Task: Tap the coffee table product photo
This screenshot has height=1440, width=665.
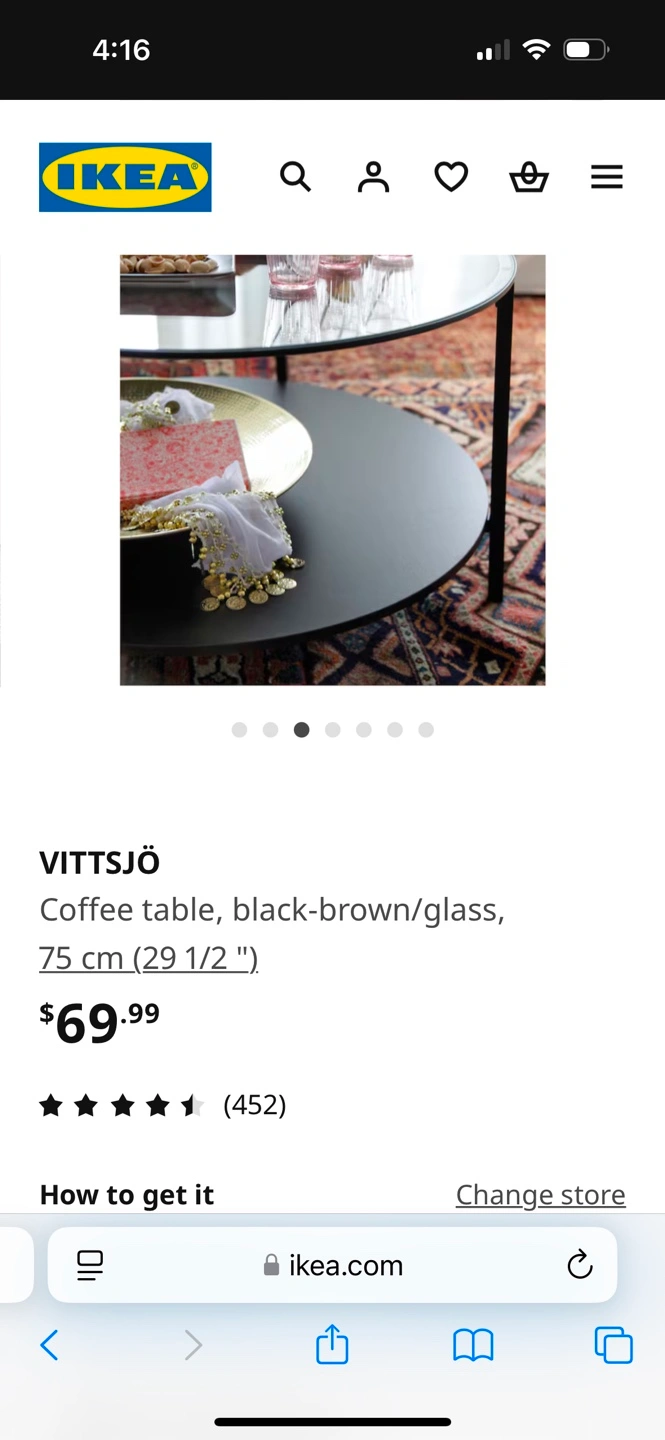Action: pos(333,470)
